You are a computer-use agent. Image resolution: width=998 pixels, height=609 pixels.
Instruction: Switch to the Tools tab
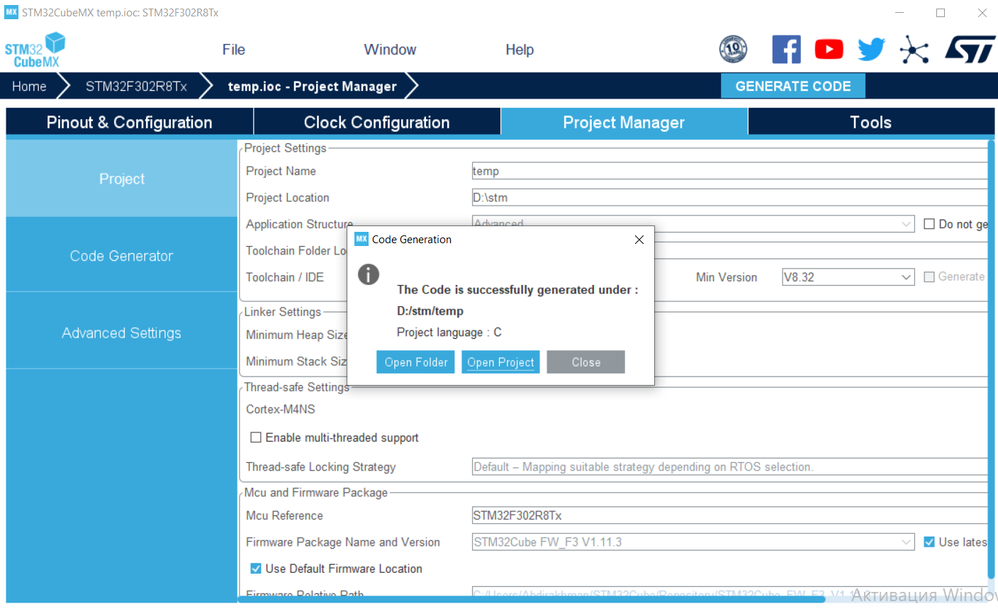point(871,122)
